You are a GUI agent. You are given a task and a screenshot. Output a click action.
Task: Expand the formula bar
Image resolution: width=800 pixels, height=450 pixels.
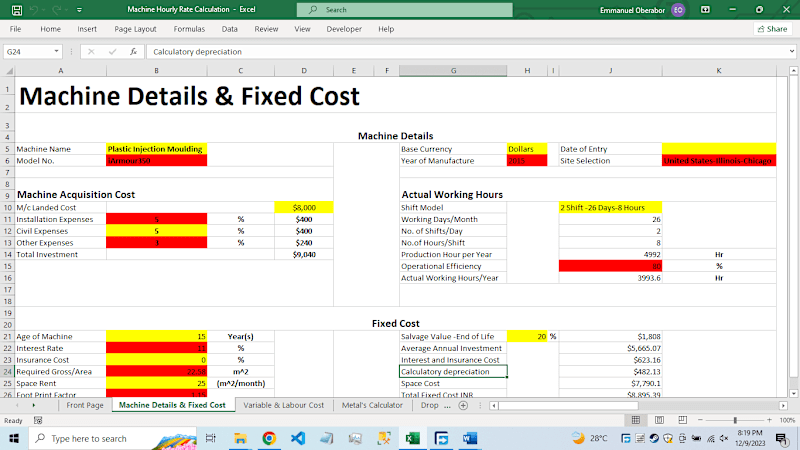(791, 52)
